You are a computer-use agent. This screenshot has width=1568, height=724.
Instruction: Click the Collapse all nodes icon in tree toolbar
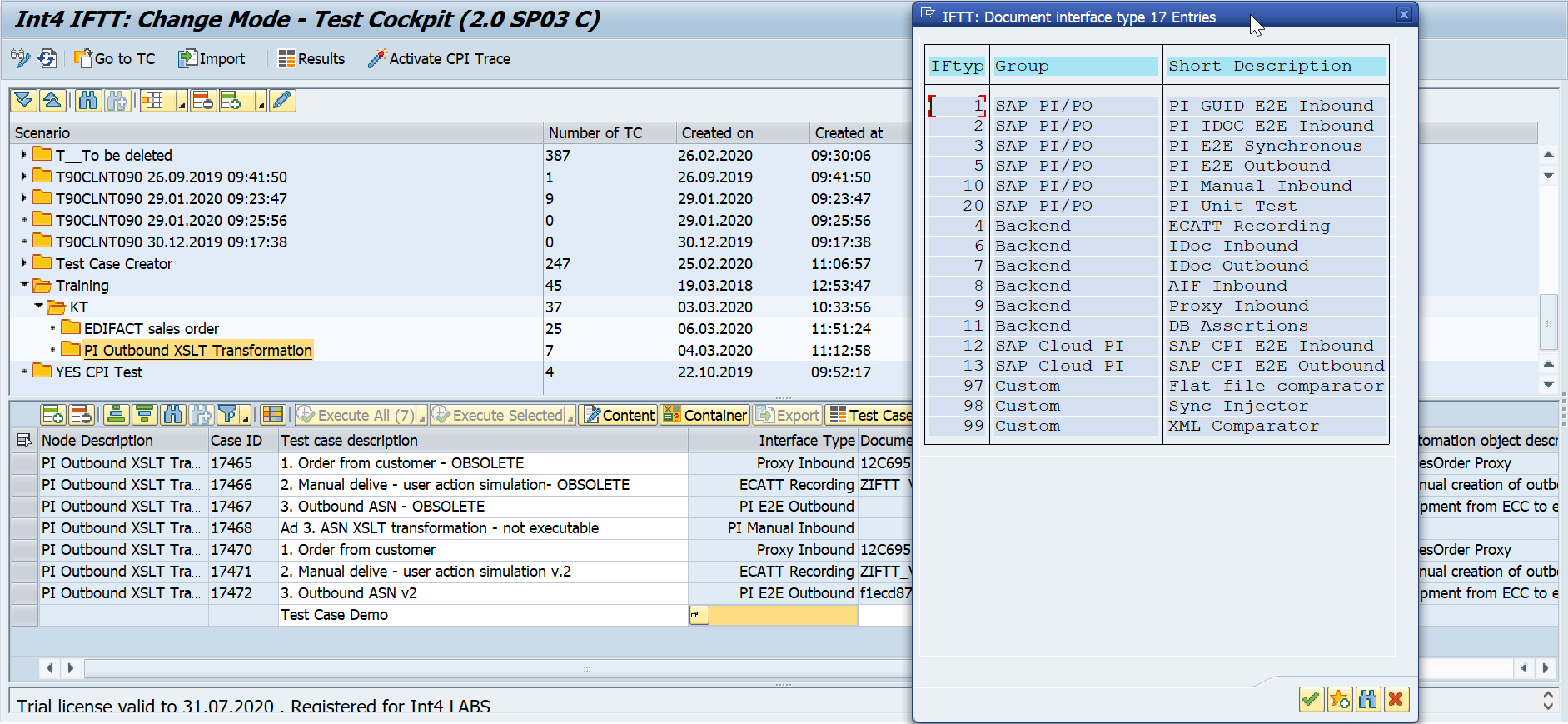pos(52,101)
